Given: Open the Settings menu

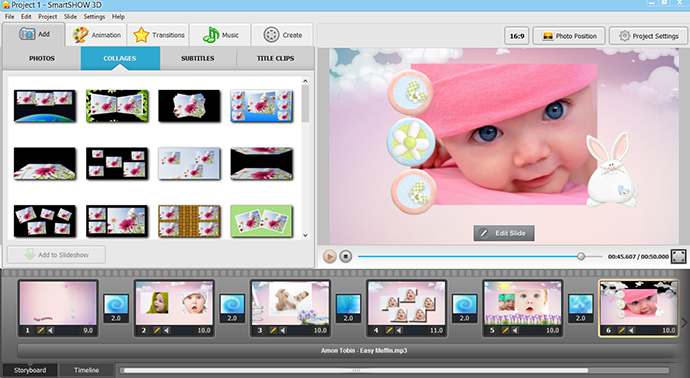Looking at the screenshot, I should [94, 17].
